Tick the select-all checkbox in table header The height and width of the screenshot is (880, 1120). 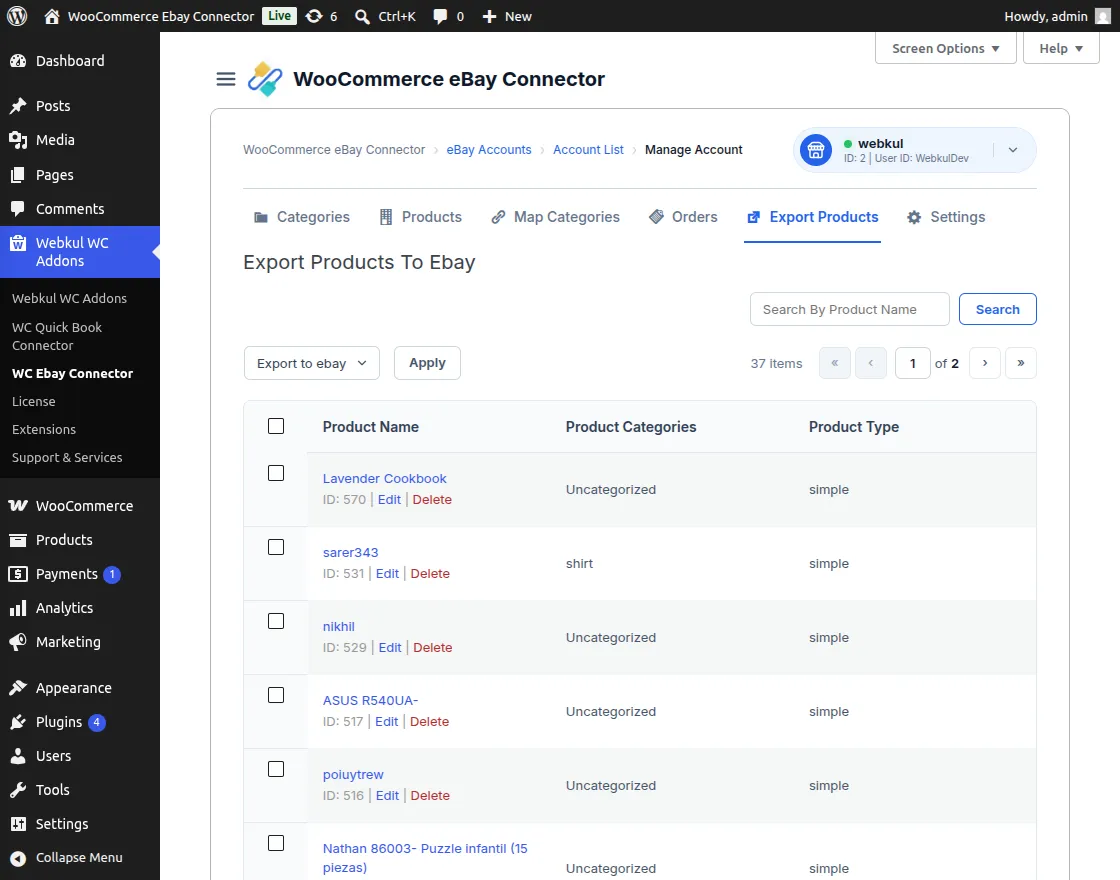(276, 426)
